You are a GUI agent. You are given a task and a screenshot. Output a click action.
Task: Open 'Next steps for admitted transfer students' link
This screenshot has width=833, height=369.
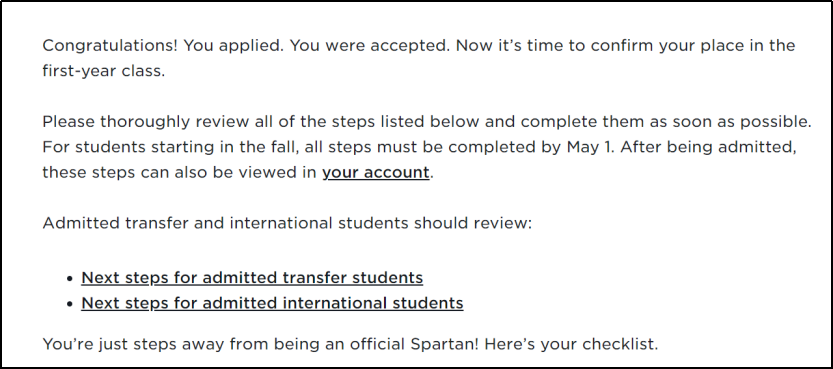pos(252,278)
